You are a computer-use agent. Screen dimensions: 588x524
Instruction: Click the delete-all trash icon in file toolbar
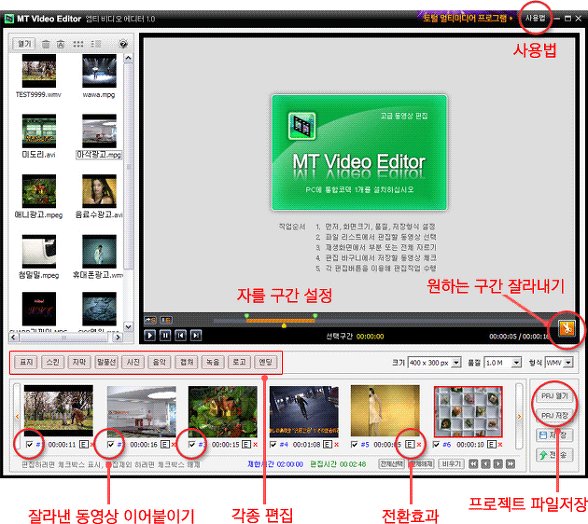pos(61,44)
